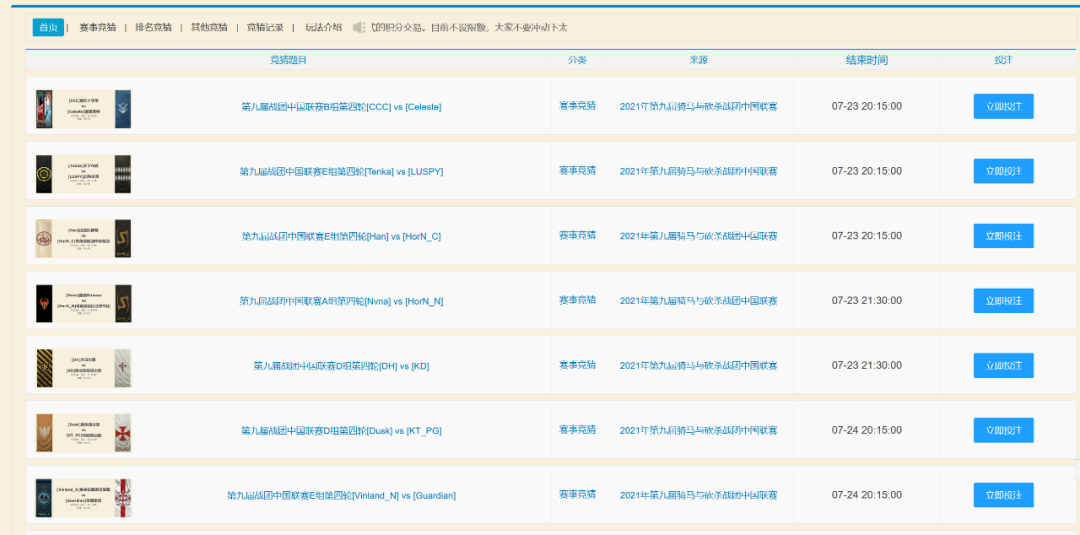
Task: Open source link in Tenka vs LUSPY row
Action: pos(698,171)
